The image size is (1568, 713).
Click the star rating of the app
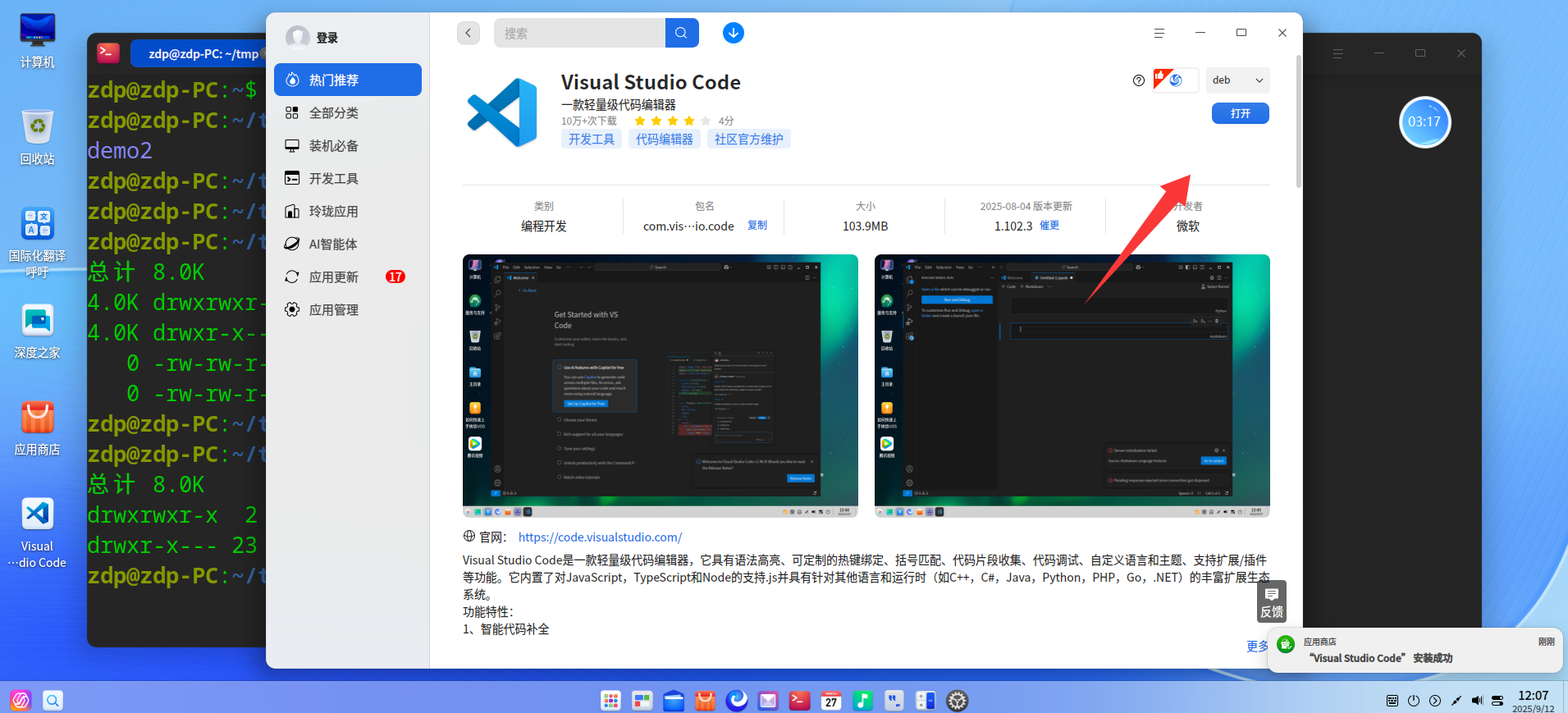[672, 121]
